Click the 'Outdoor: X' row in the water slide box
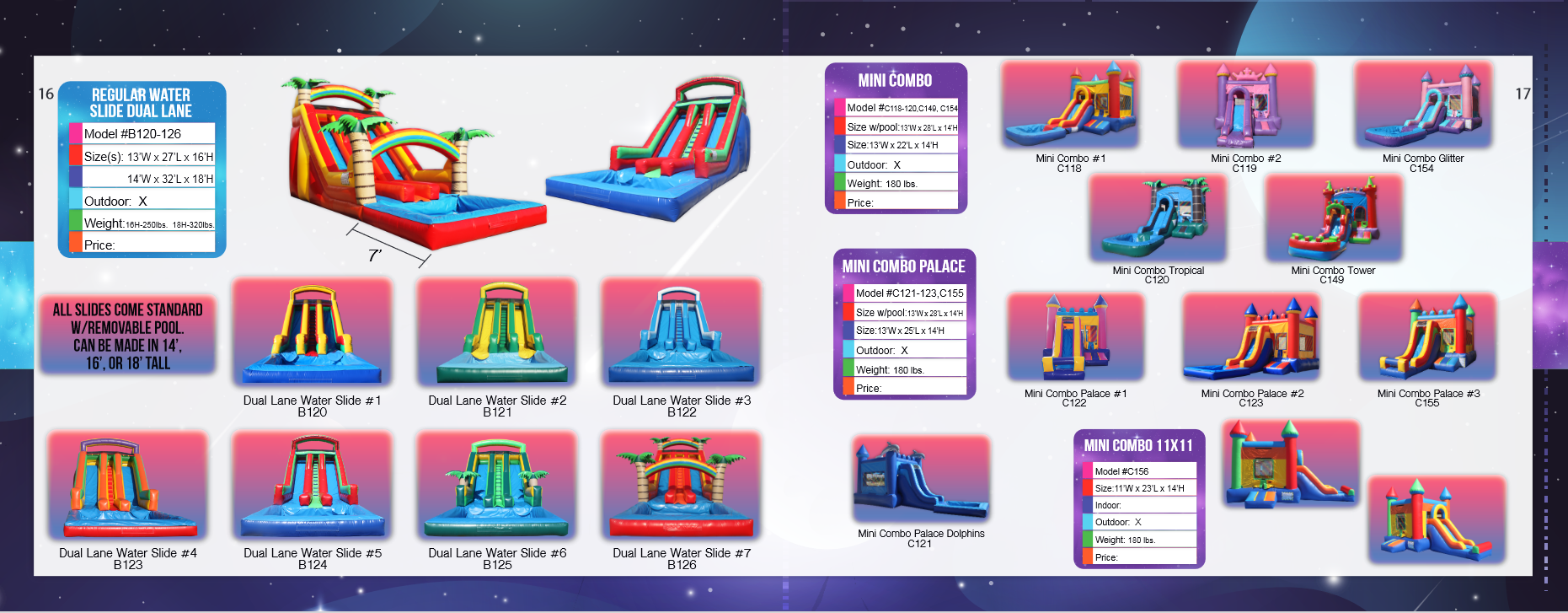Screen dimensions: 1568x613 coord(142,201)
